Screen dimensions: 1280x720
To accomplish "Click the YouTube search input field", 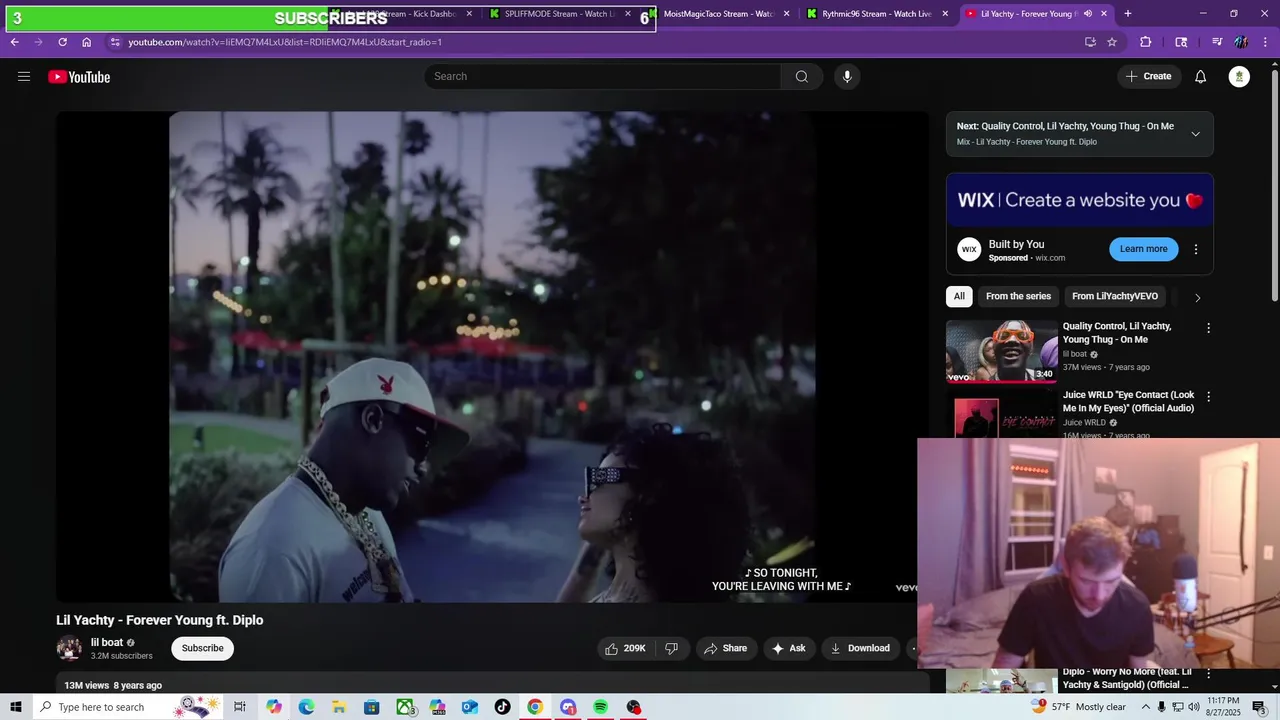I will 603,77.
